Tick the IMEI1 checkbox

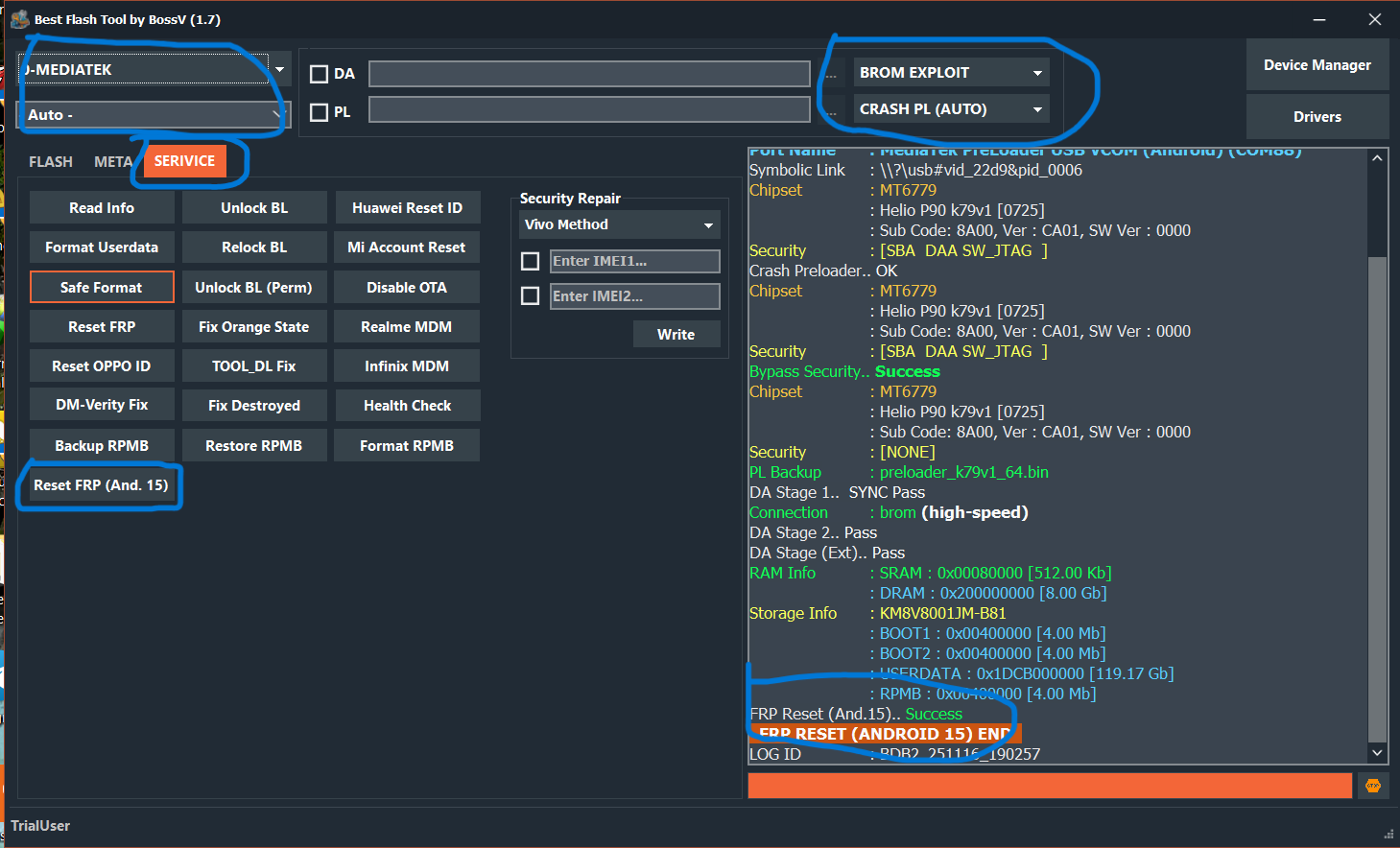coord(530,261)
